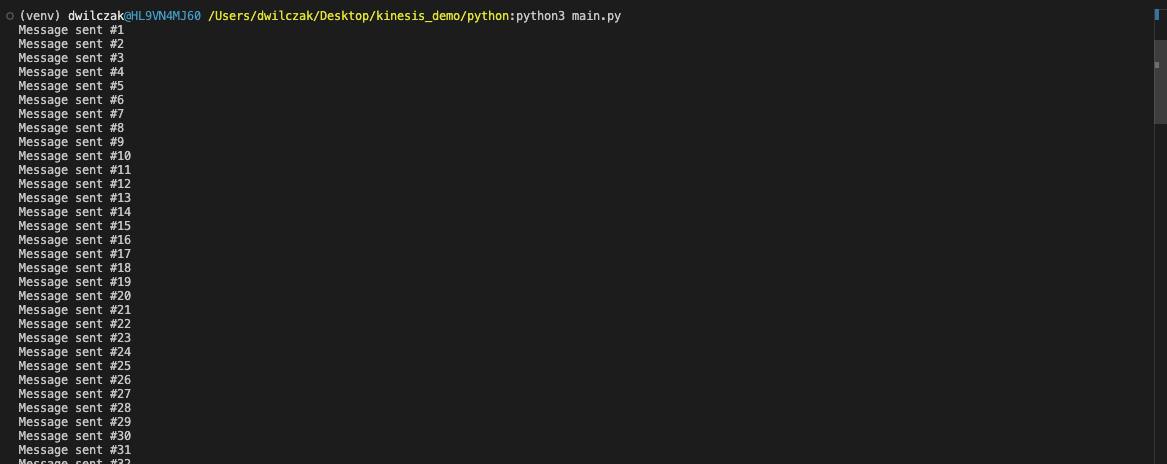Click the (venv) prefix in the prompt
This screenshot has width=1167, height=464.
tap(40, 16)
